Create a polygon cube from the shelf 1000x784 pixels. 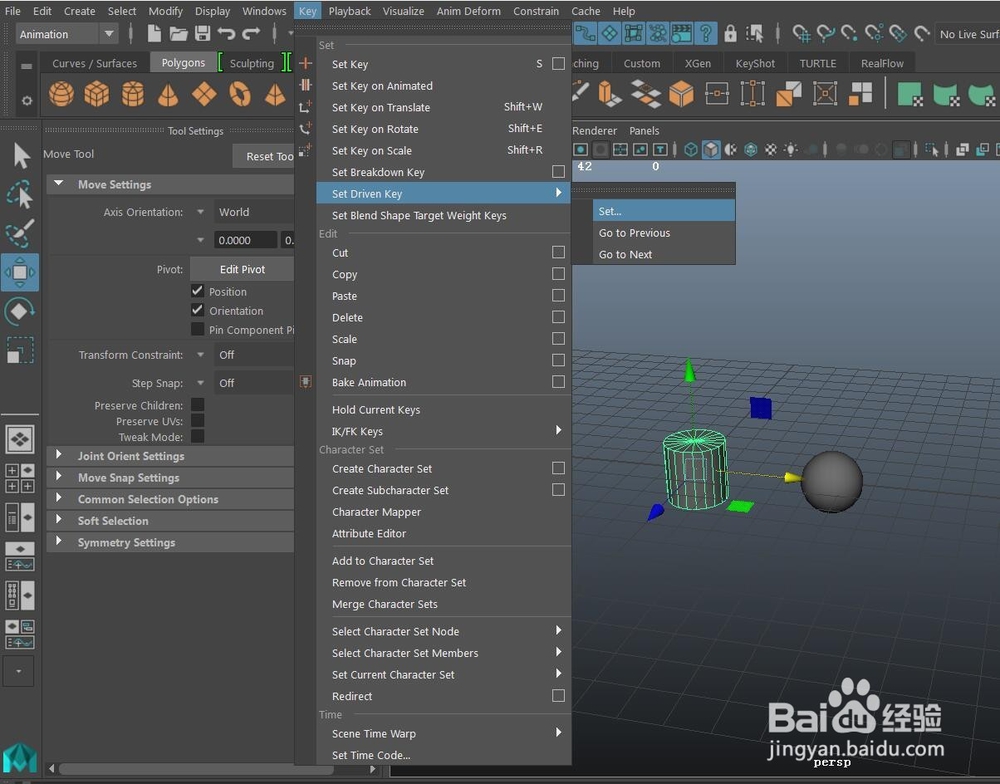coord(97,94)
